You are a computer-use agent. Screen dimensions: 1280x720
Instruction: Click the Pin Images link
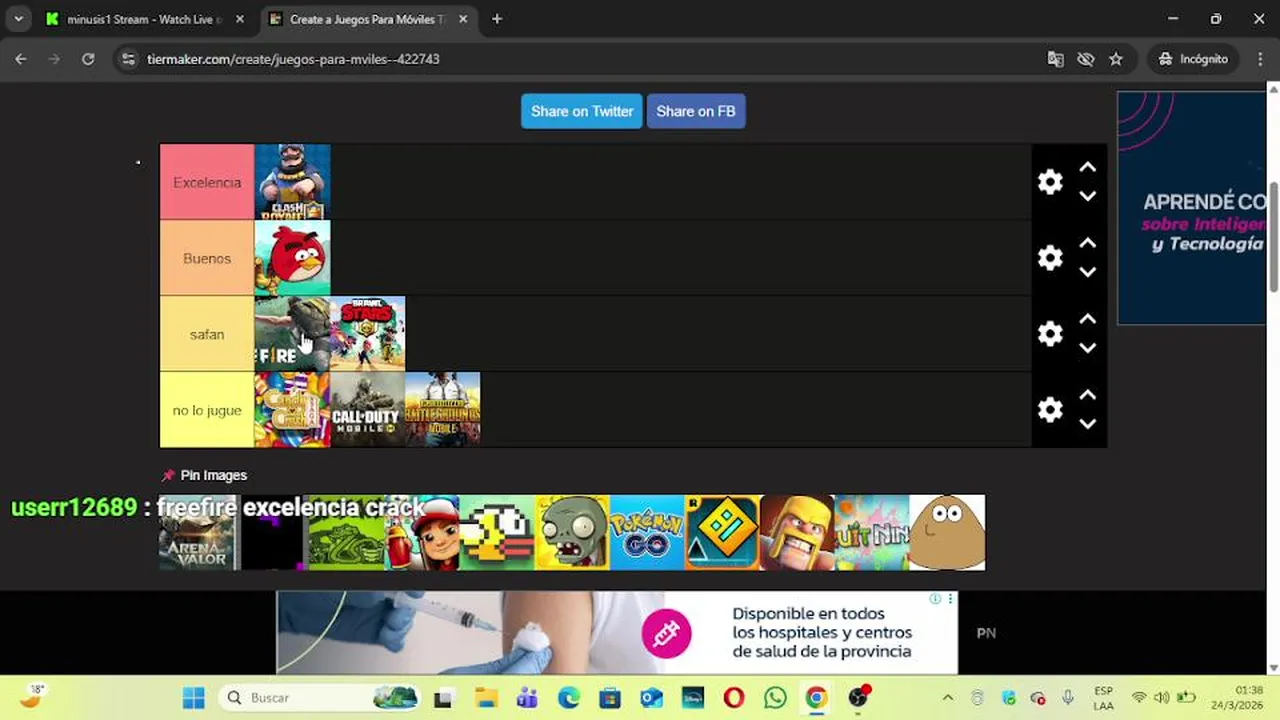pyautogui.click(x=204, y=475)
